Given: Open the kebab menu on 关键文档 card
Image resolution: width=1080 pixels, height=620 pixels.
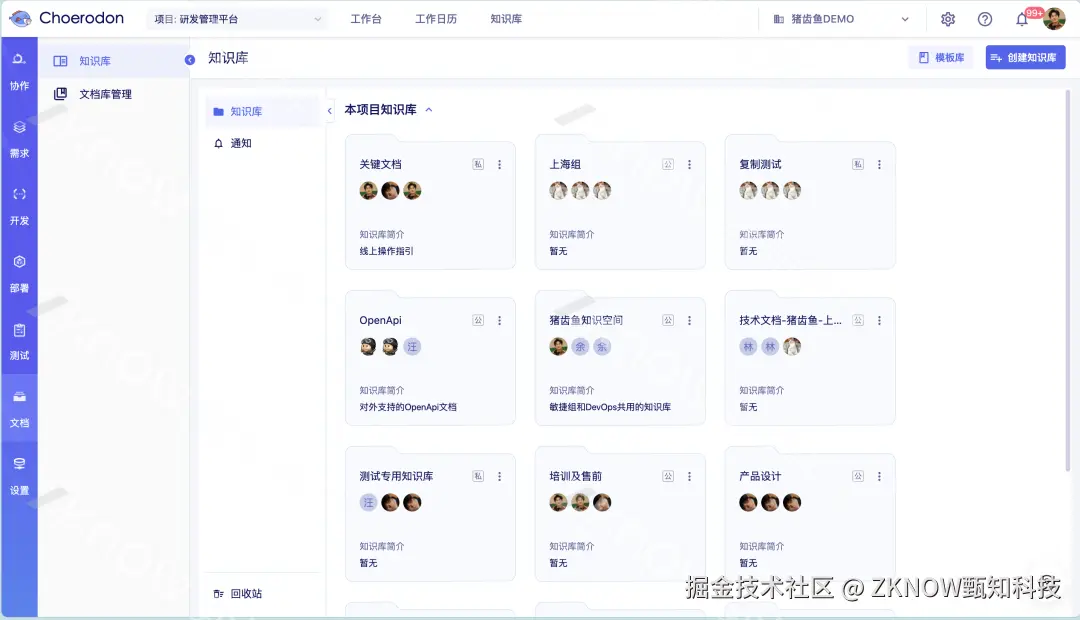Looking at the screenshot, I should 500,164.
